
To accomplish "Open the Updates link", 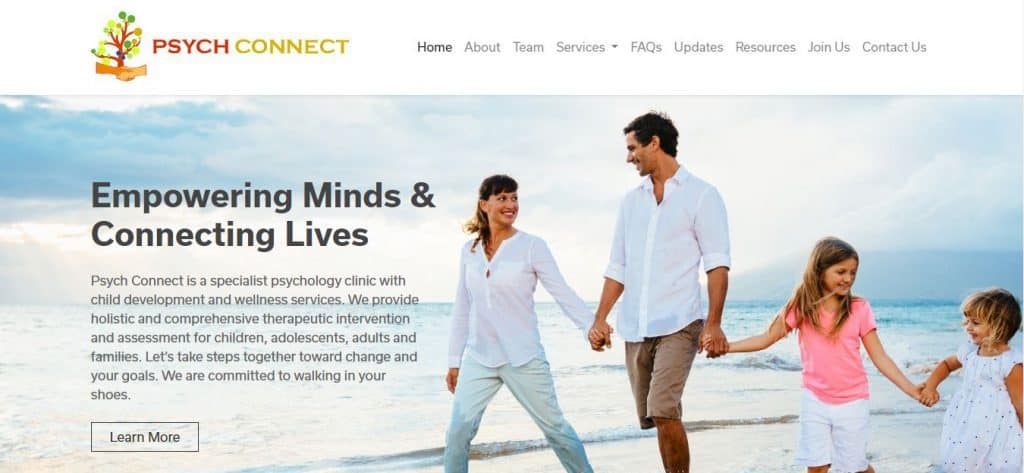I will [x=698, y=47].
